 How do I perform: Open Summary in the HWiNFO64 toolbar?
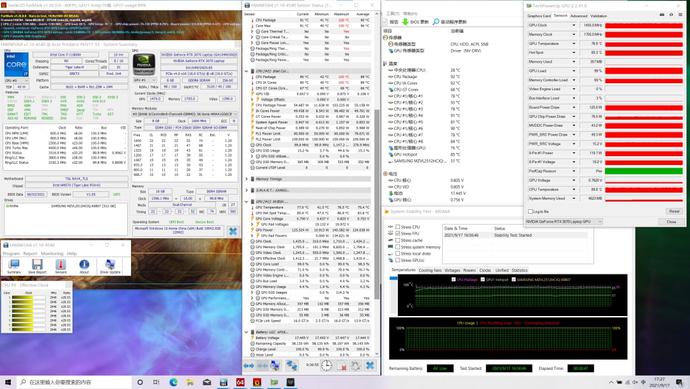(x=14, y=266)
